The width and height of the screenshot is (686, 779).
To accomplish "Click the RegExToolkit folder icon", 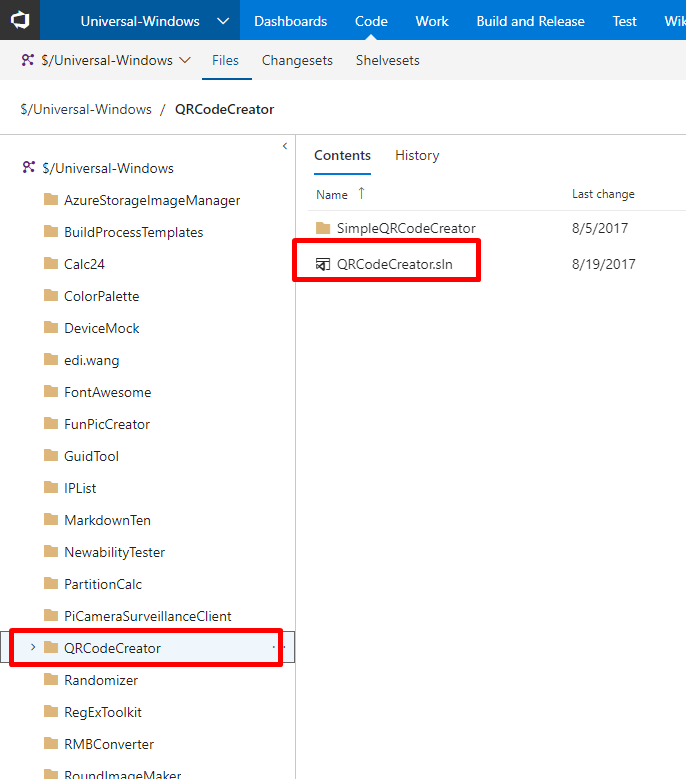I will tap(51, 711).
